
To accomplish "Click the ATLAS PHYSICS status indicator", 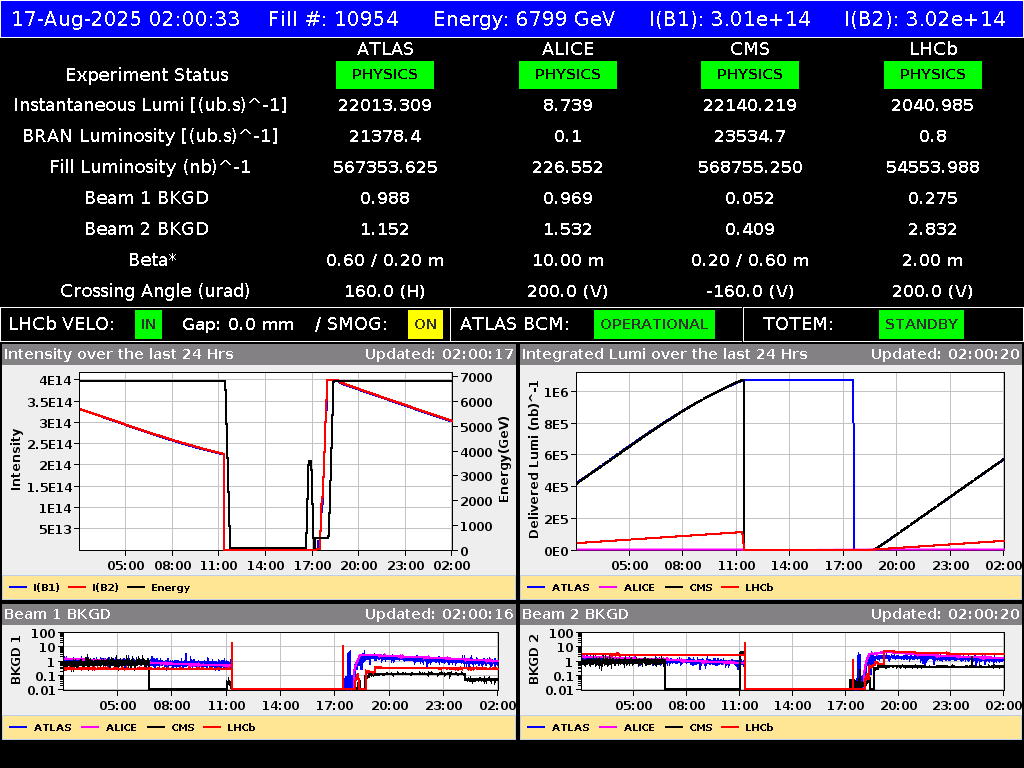I will tap(385, 74).
